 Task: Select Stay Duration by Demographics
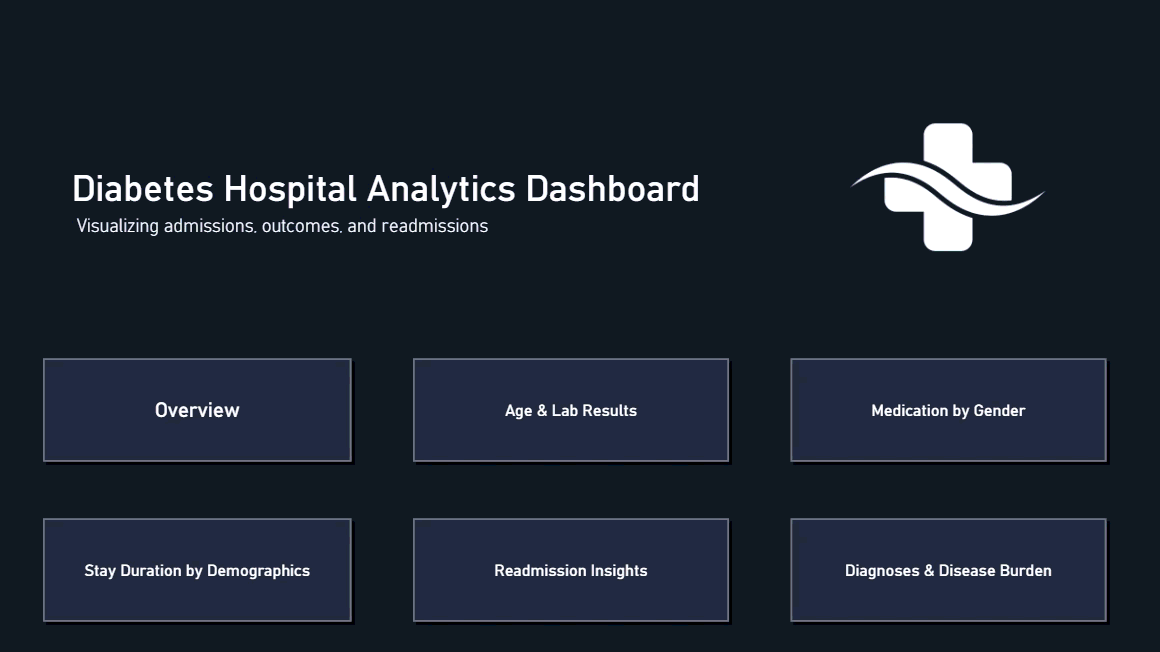click(x=197, y=570)
